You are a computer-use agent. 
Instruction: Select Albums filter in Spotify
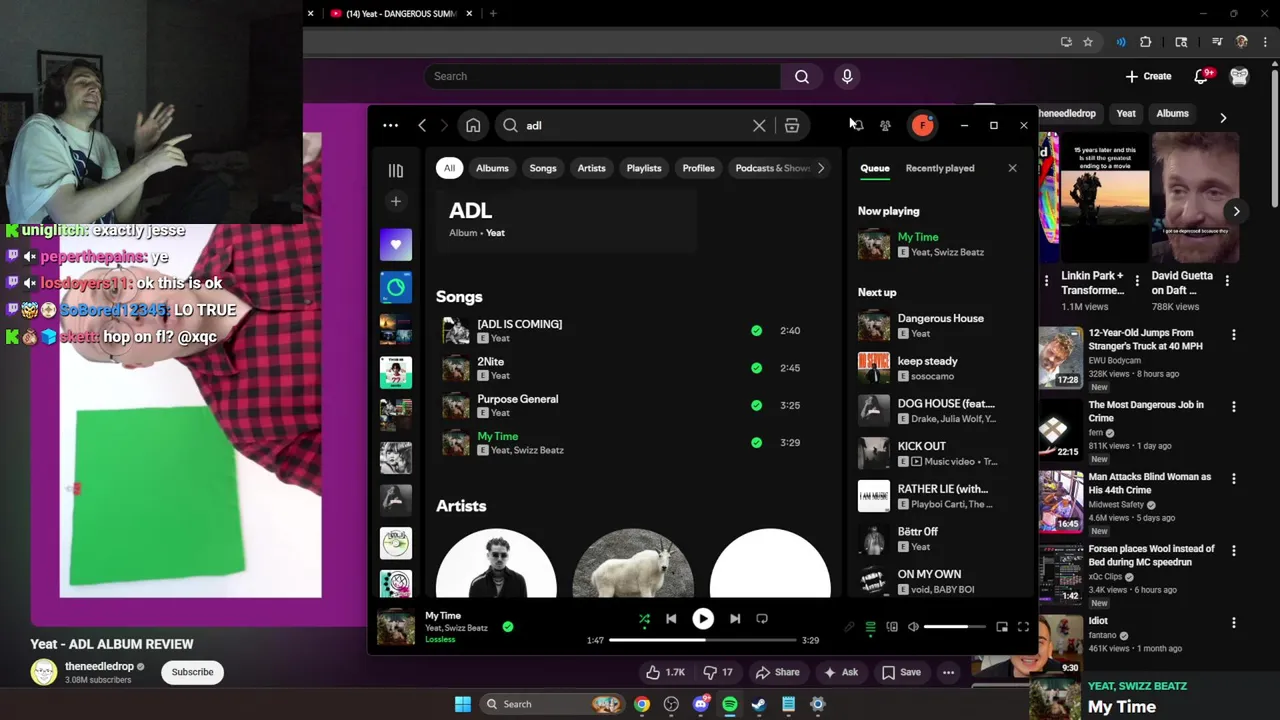tap(492, 168)
